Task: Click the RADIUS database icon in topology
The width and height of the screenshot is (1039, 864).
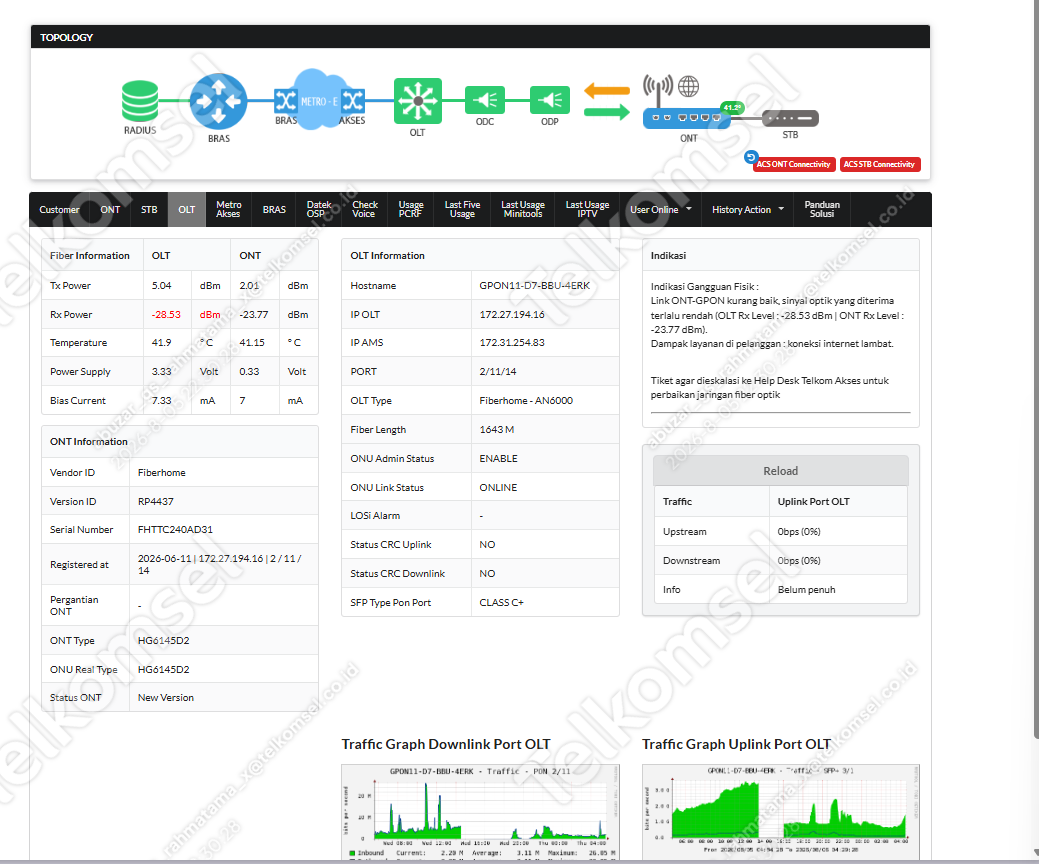Action: tap(140, 101)
